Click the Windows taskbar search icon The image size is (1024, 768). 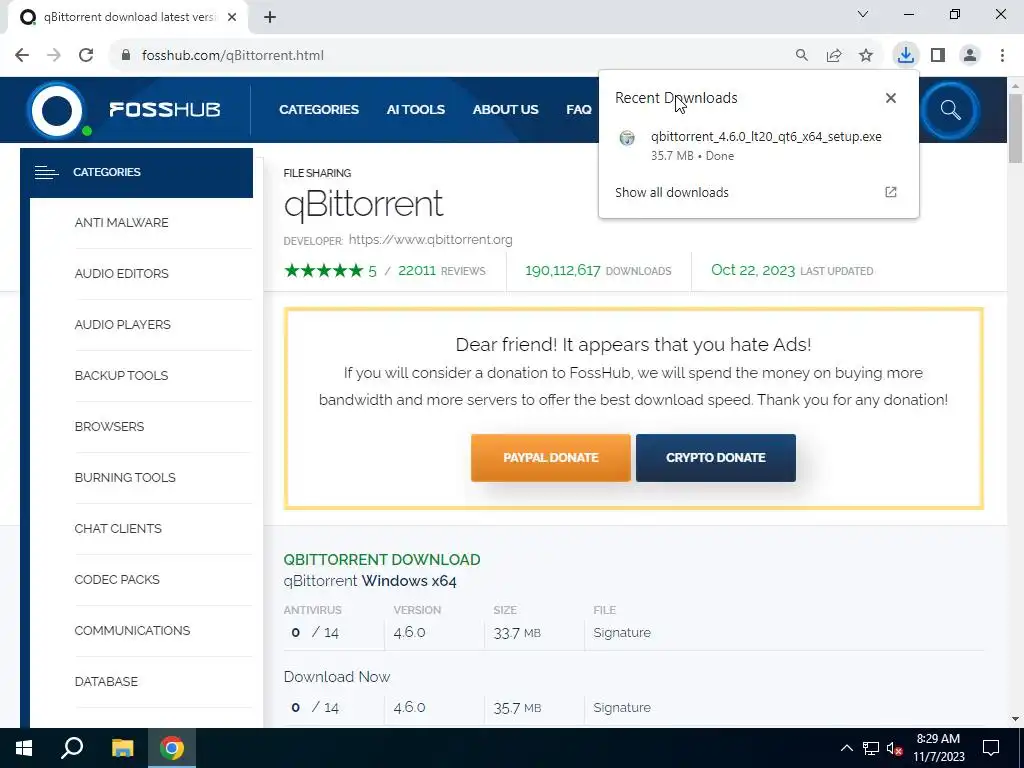(72, 748)
